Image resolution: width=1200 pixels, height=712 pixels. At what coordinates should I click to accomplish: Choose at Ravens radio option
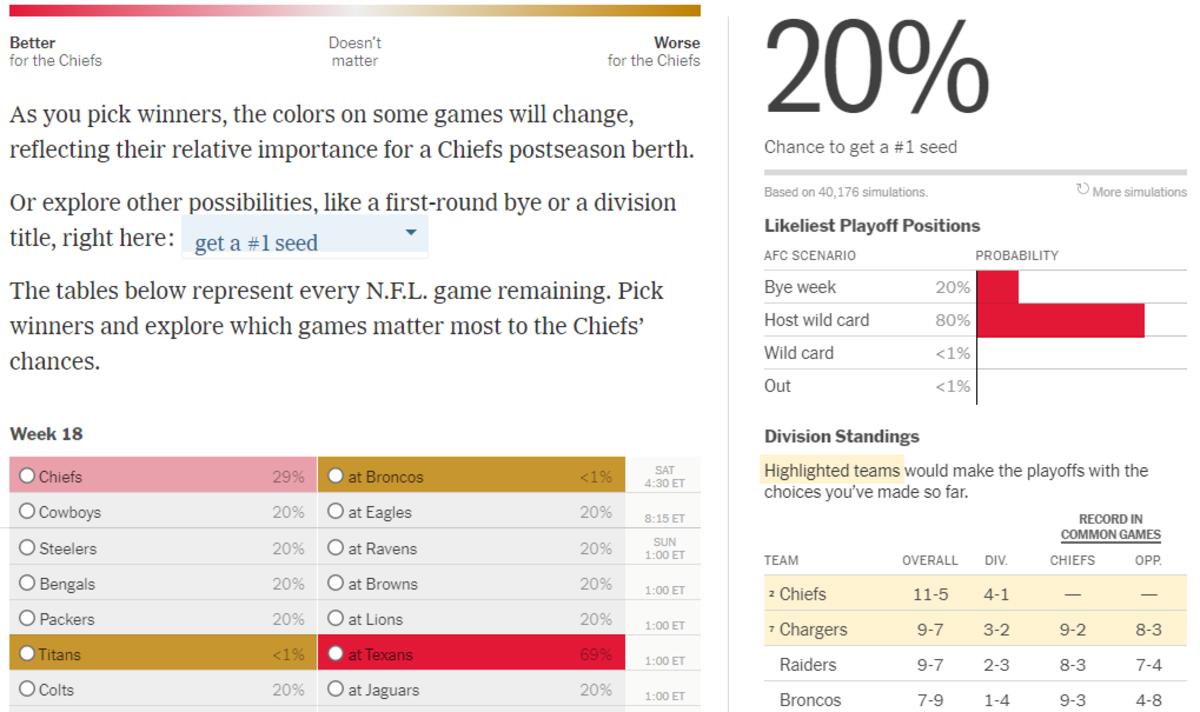pyautogui.click(x=336, y=548)
